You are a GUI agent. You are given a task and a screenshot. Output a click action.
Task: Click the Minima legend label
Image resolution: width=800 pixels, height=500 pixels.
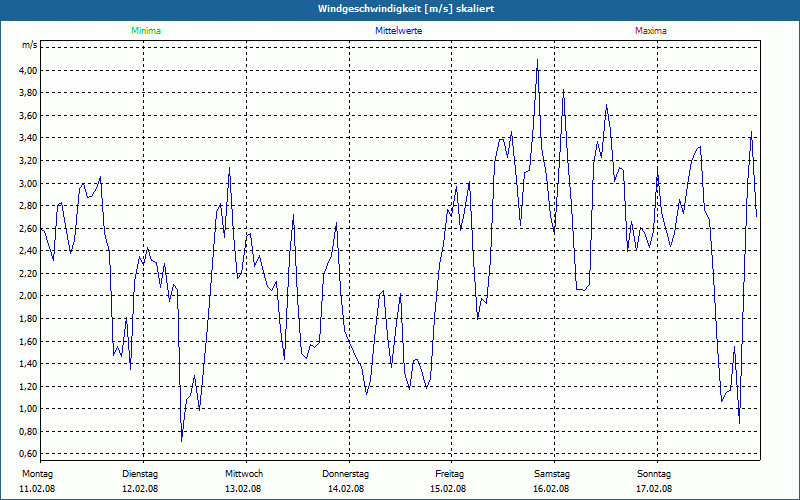146,31
